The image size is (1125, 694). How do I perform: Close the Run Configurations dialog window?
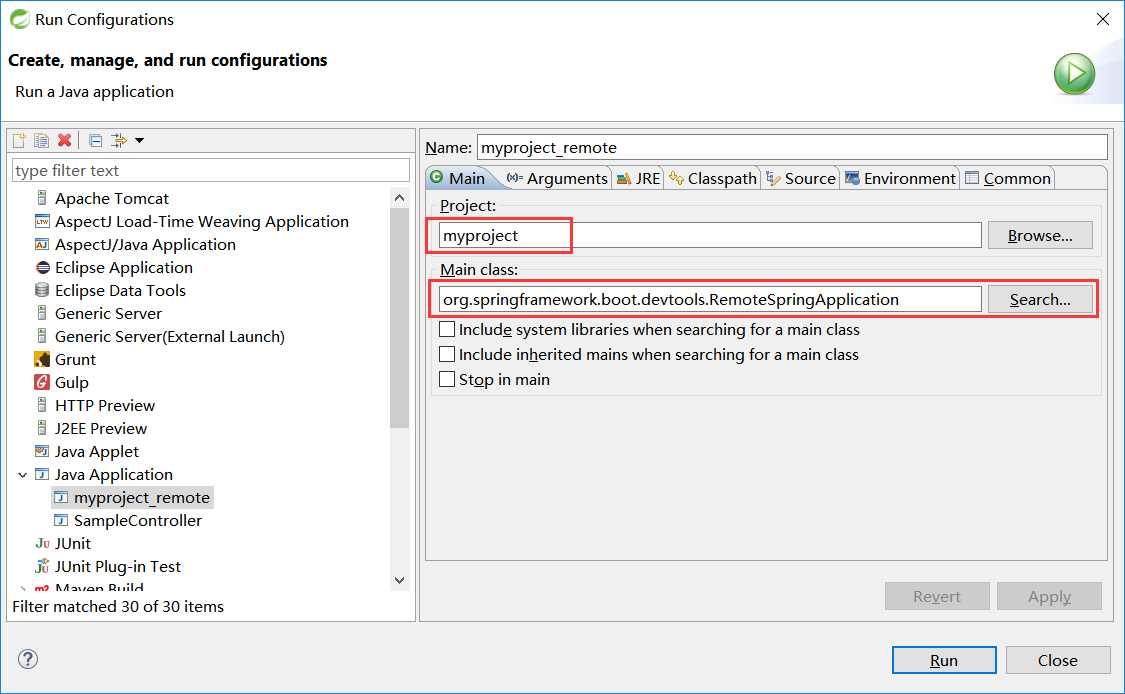click(x=1103, y=19)
